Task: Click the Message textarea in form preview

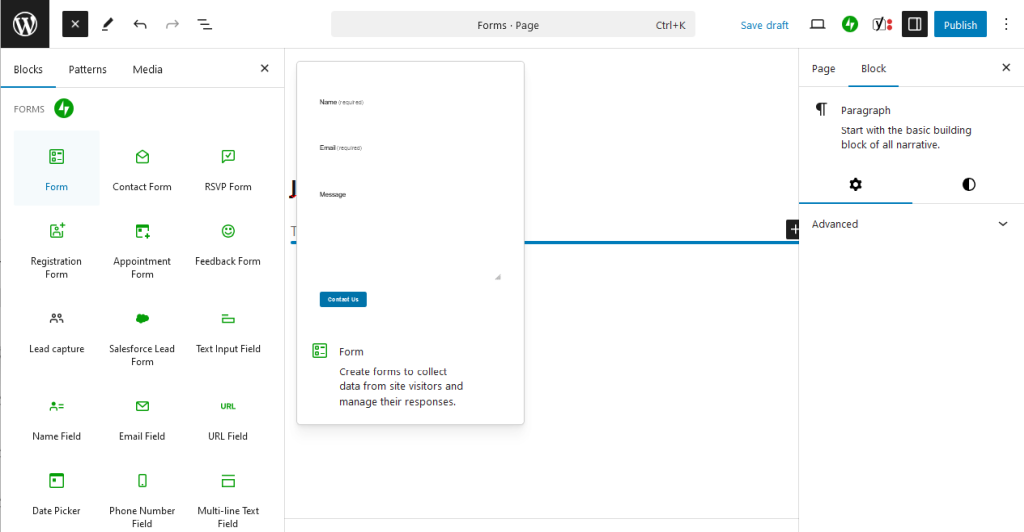Action: (x=410, y=241)
